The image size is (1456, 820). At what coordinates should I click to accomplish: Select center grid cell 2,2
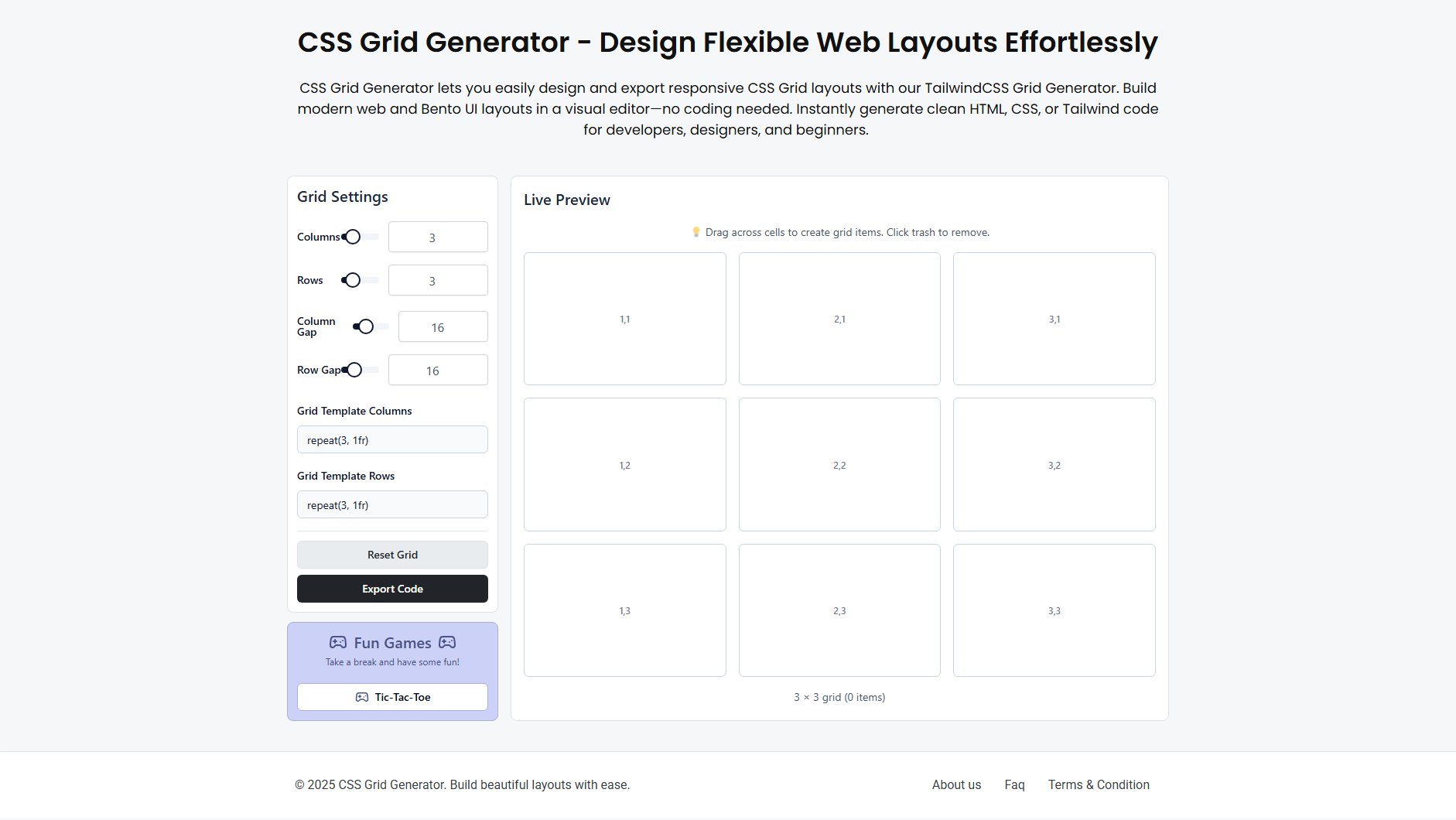pos(839,465)
